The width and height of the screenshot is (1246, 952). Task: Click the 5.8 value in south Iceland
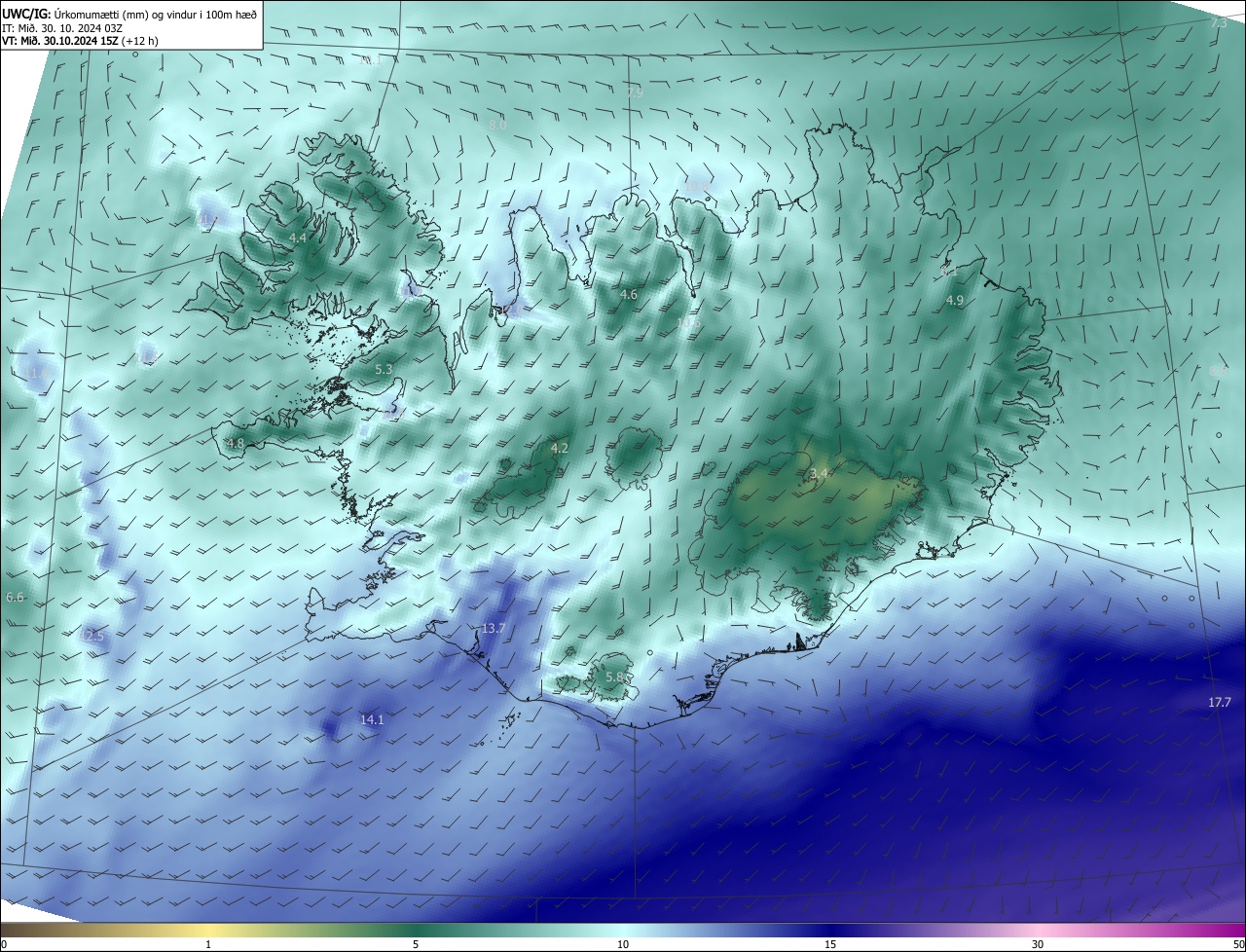coord(614,677)
